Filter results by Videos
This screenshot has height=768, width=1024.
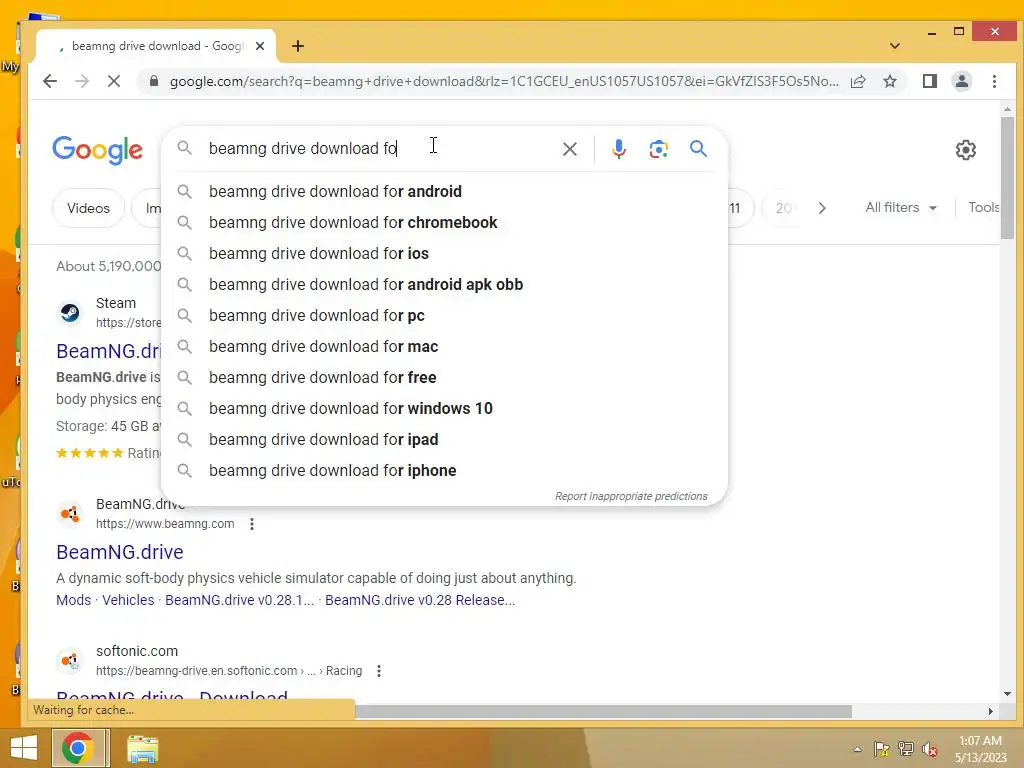click(88, 208)
